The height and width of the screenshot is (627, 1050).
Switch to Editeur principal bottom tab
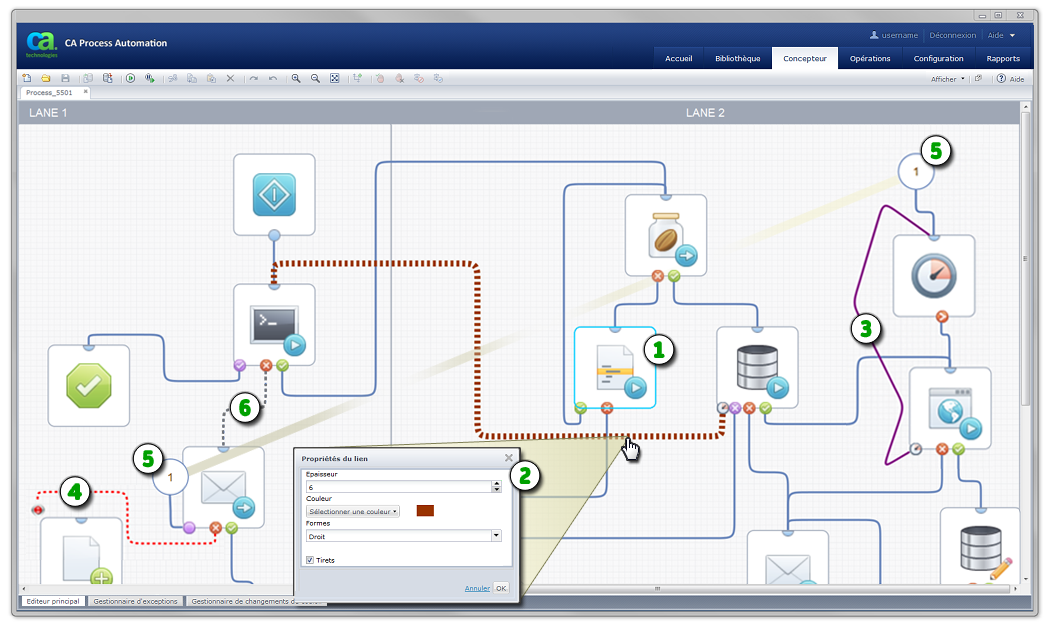(53, 602)
